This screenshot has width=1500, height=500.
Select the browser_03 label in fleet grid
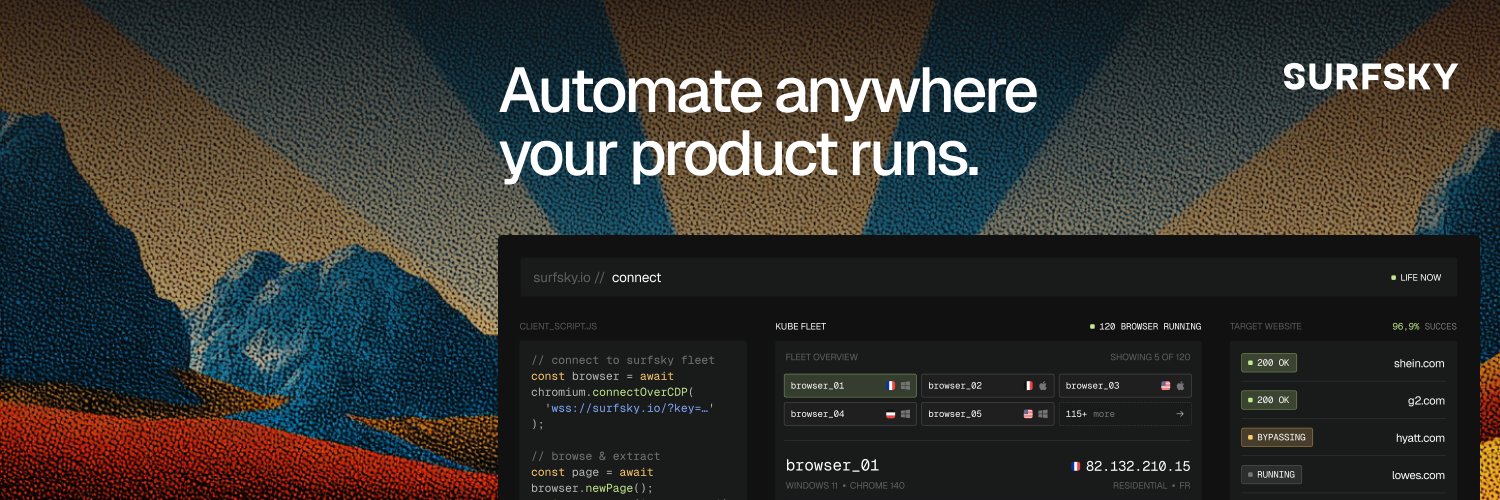pyautogui.click(x=1093, y=385)
